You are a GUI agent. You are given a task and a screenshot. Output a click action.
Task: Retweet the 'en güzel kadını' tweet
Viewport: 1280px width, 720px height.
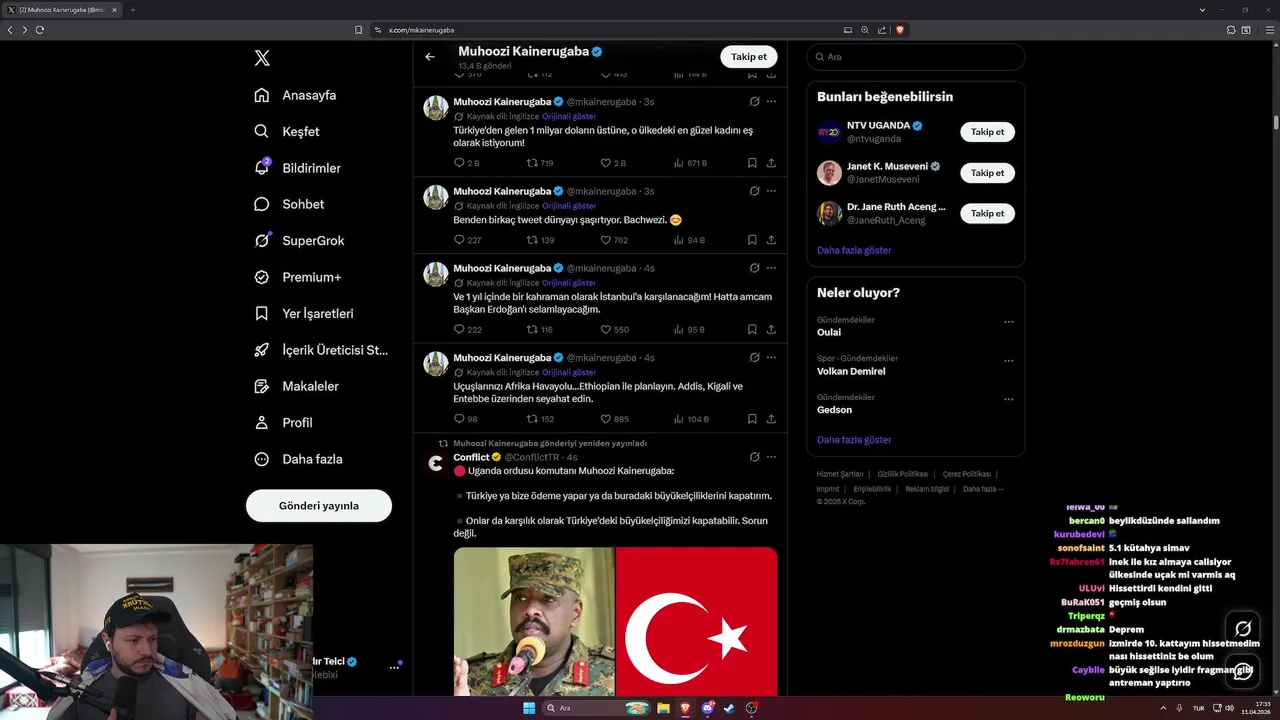tap(540, 163)
